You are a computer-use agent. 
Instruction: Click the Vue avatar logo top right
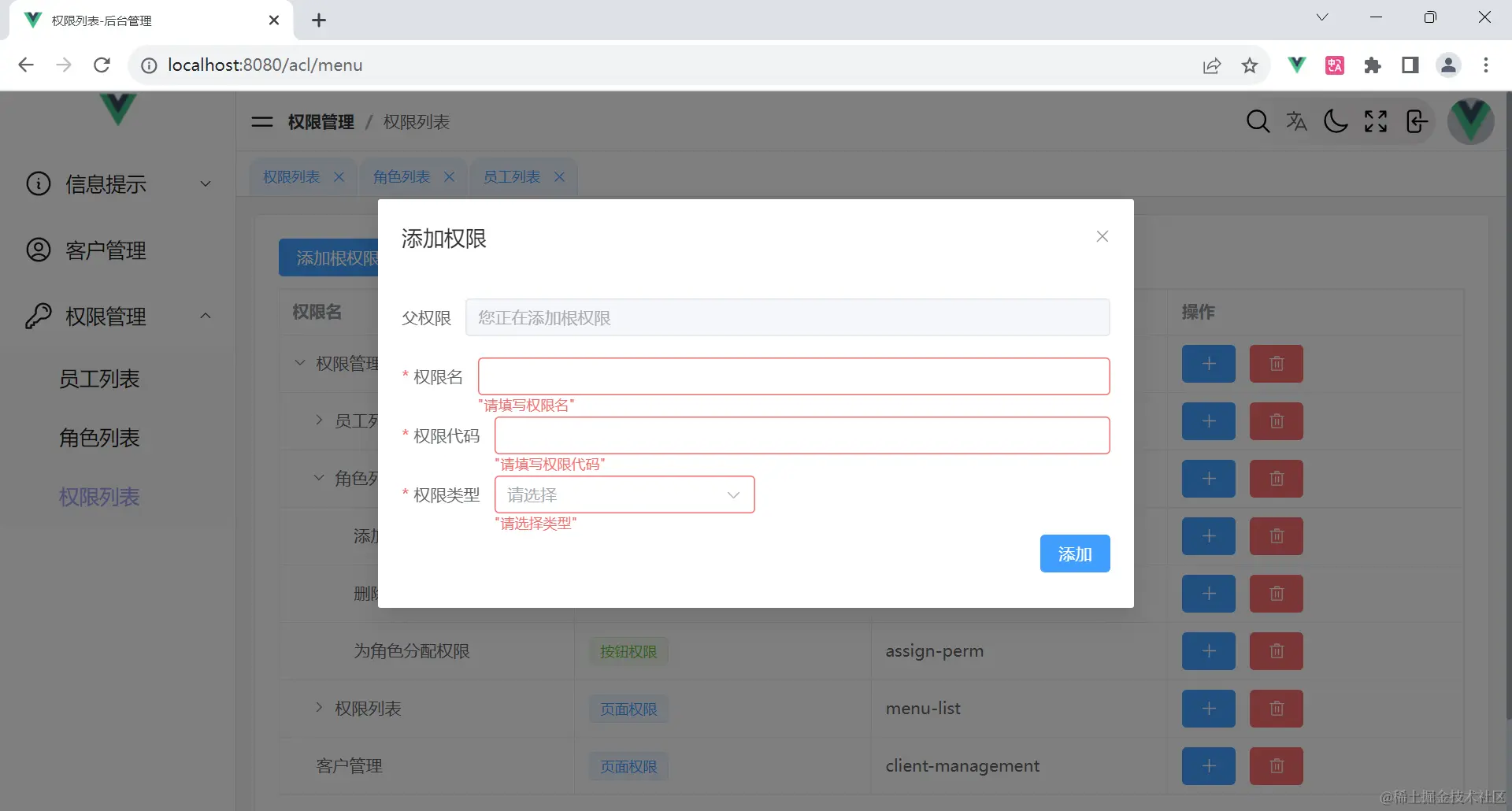[1471, 121]
